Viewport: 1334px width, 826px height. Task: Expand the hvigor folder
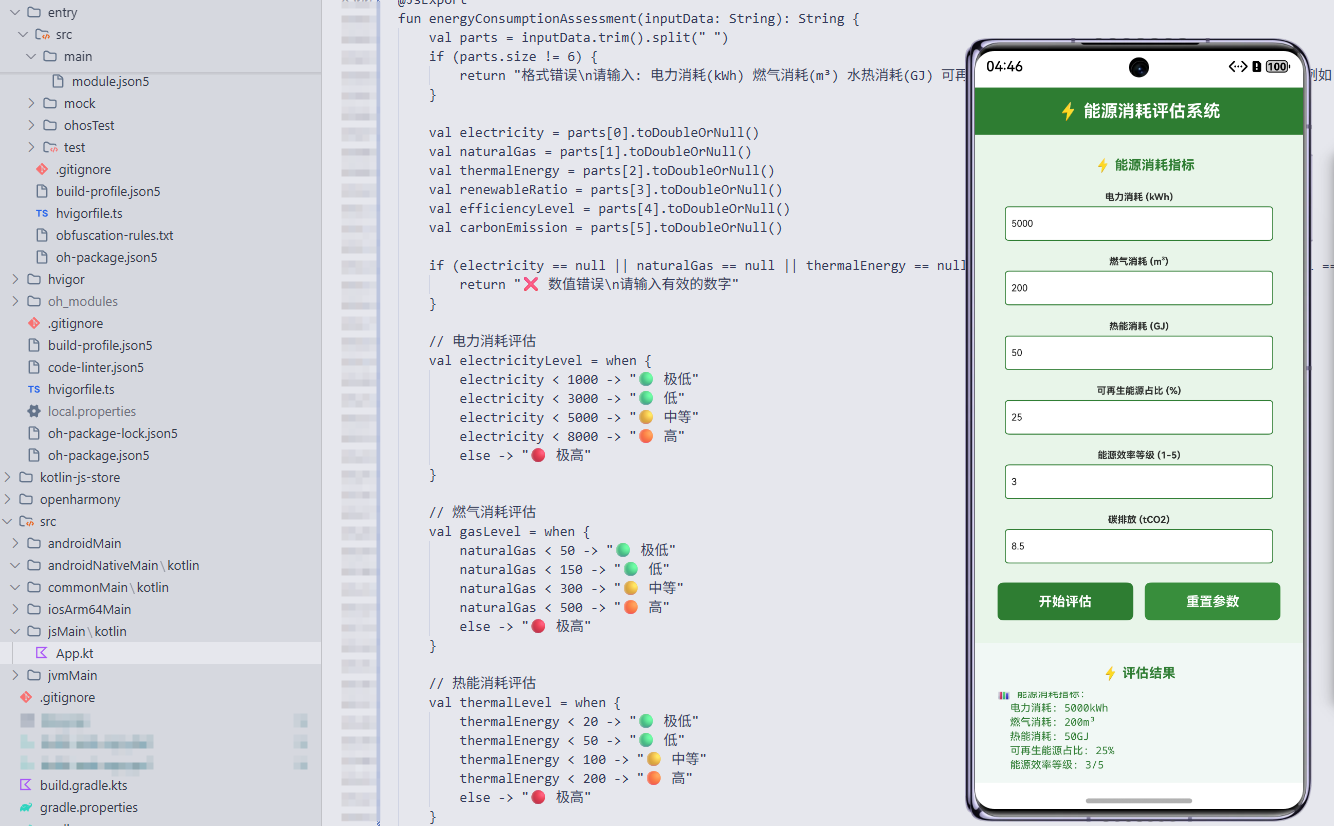pos(16,279)
